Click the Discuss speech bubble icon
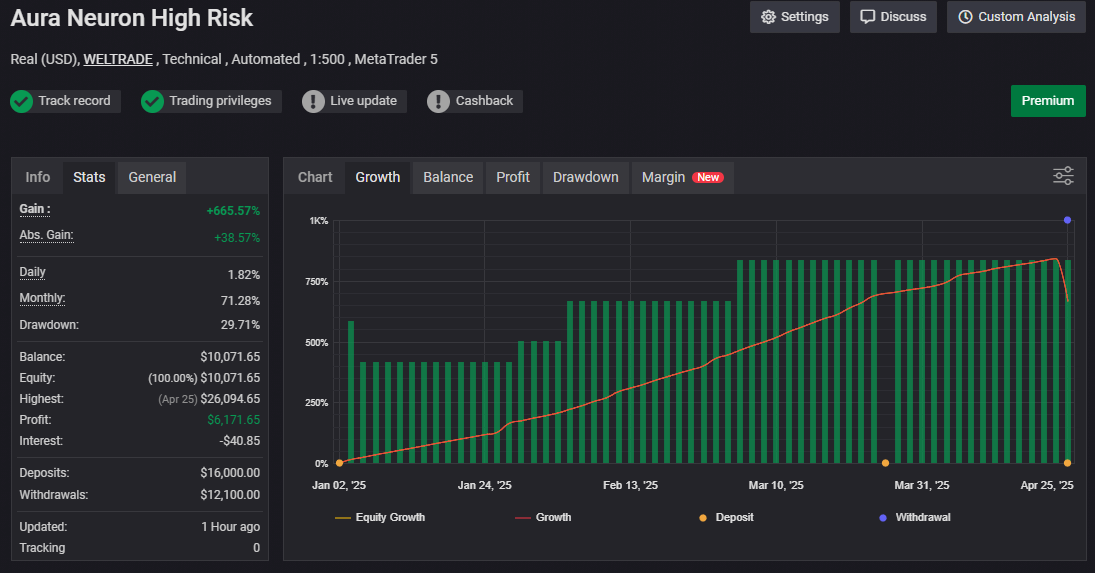The width and height of the screenshot is (1095, 573). pos(868,17)
